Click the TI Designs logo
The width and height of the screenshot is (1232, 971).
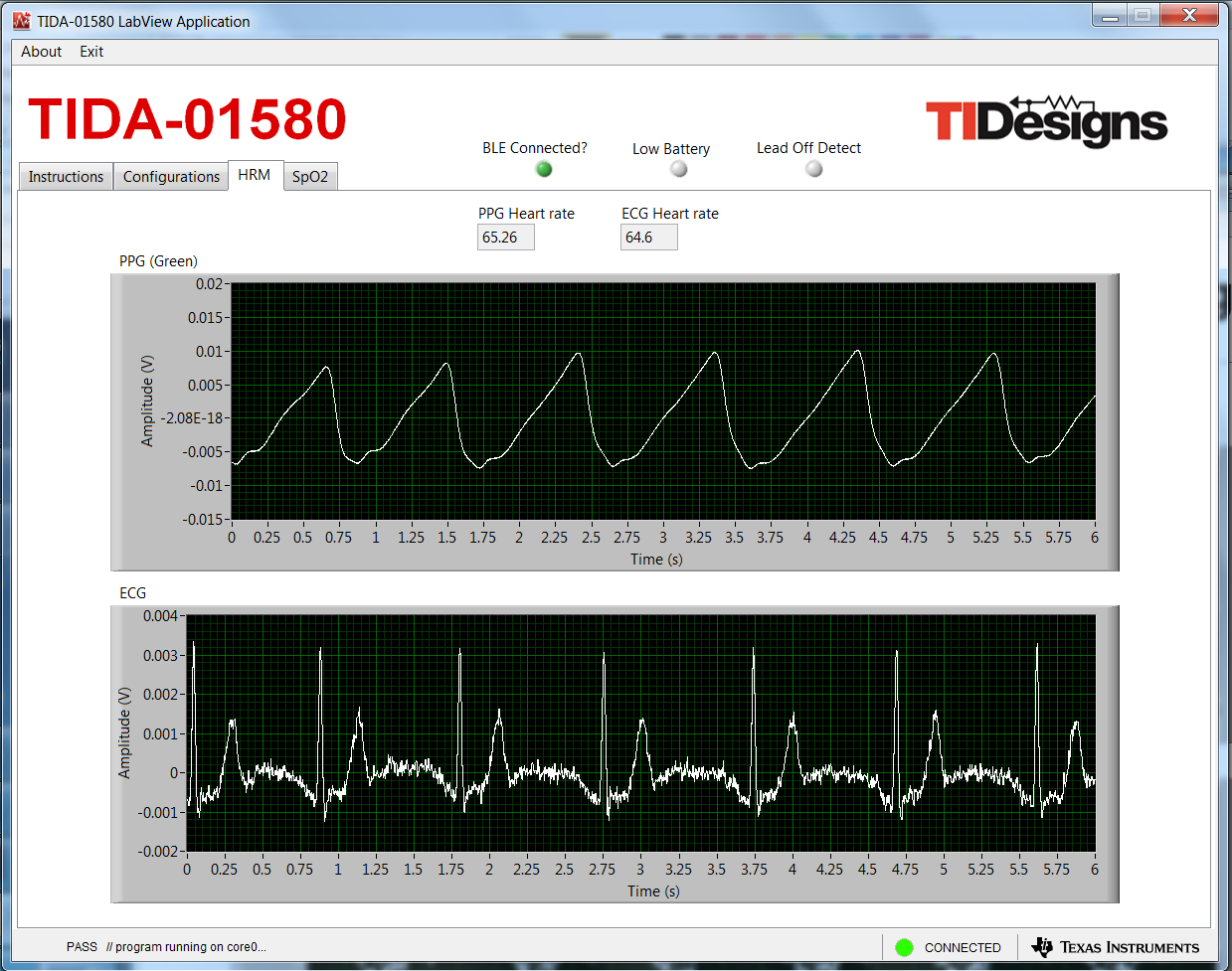tap(1046, 121)
